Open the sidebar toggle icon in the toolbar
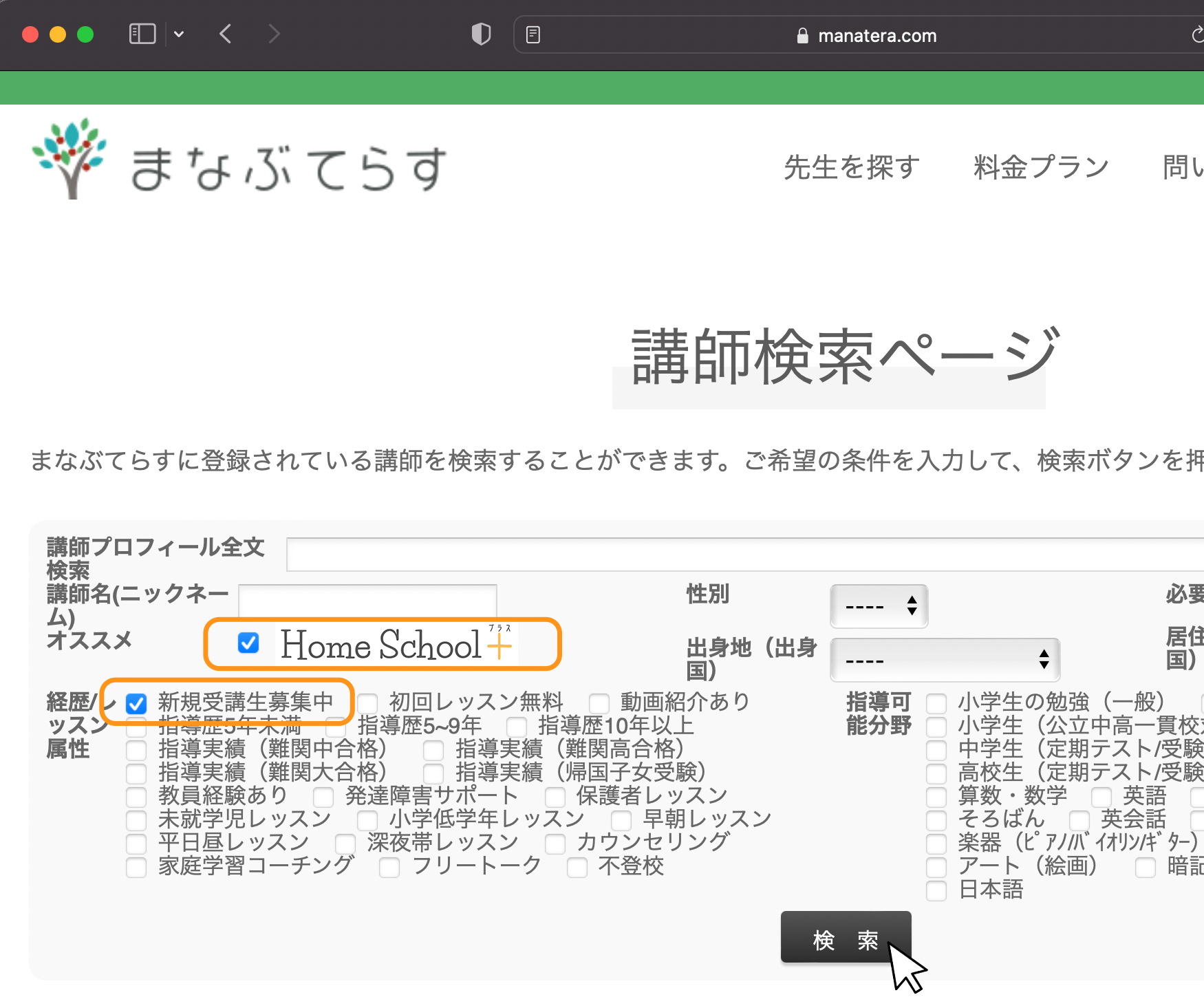 141,34
